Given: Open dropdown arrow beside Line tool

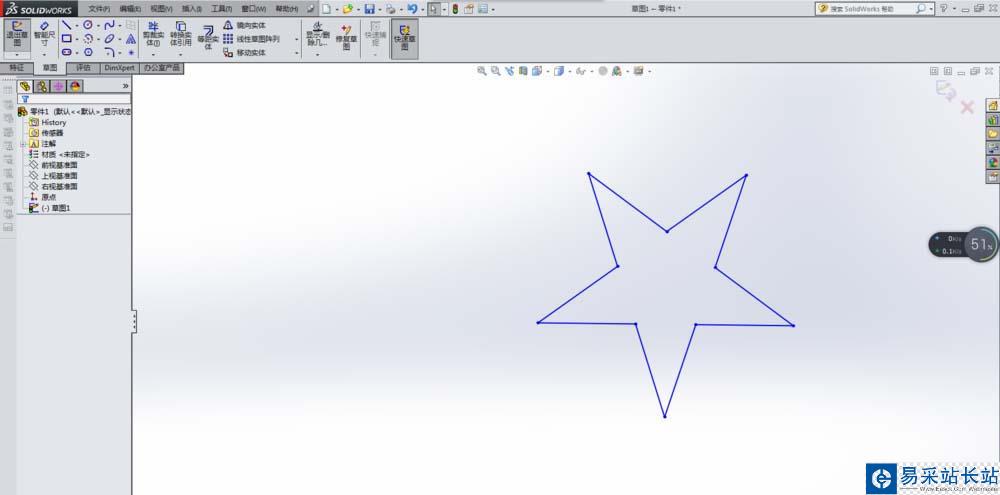Looking at the screenshot, I should pyautogui.click(x=77, y=26).
